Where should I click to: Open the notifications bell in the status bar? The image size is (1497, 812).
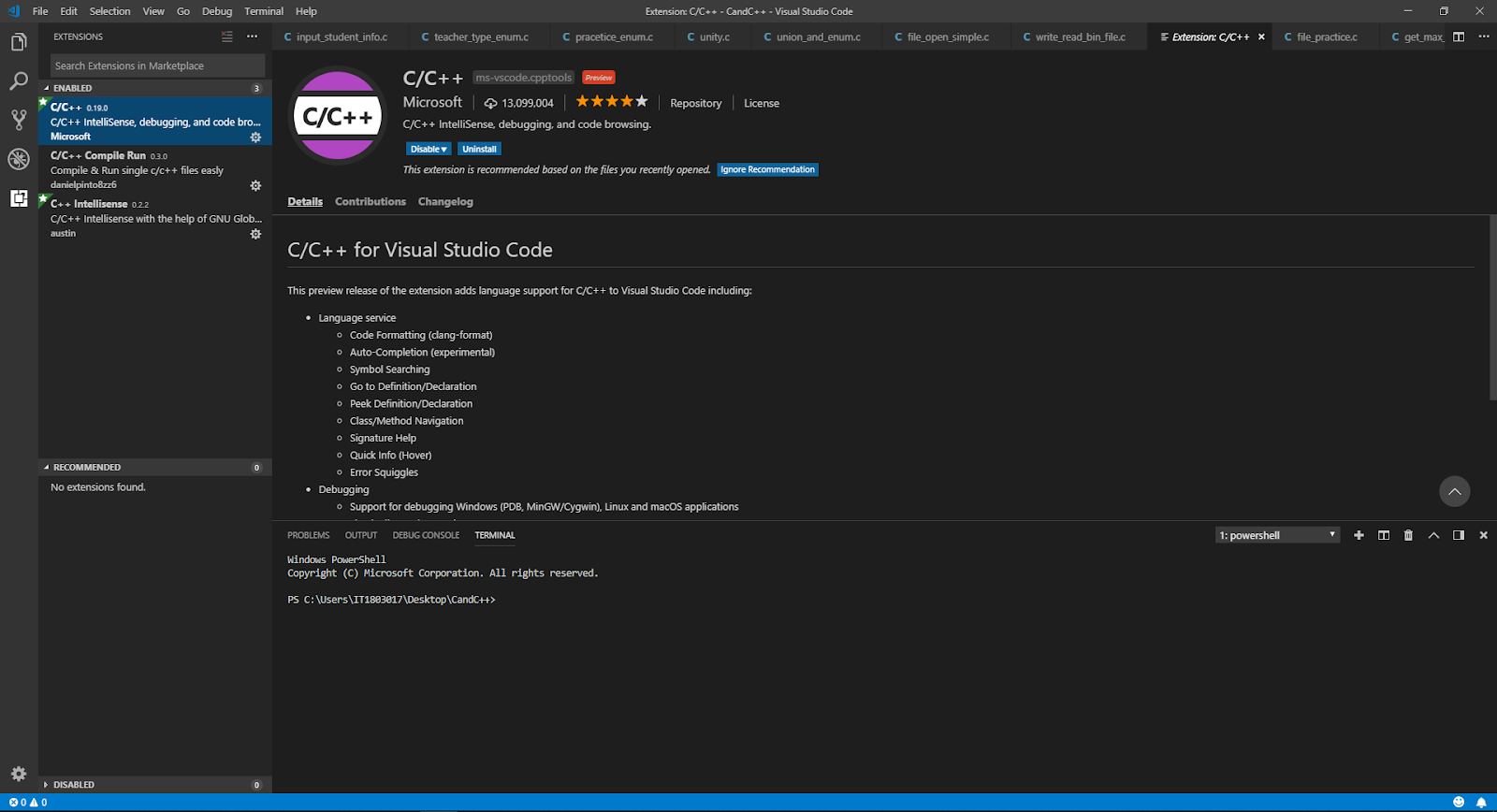1481,802
